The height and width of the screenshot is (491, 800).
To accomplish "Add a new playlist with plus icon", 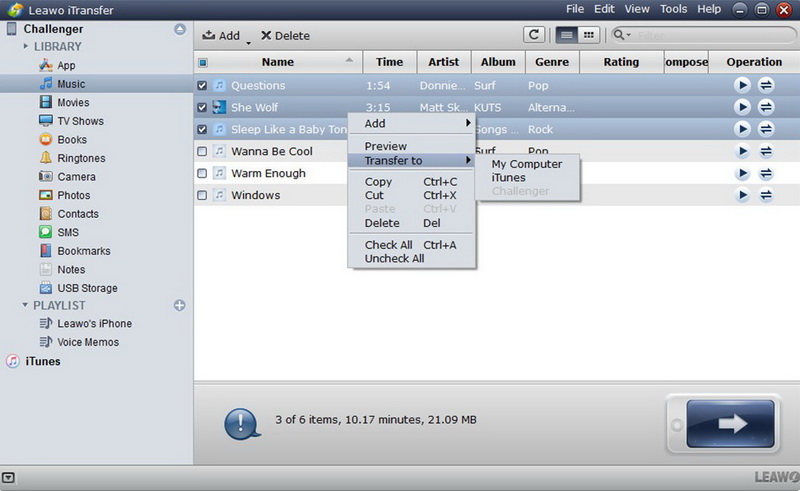I will tap(180, 305).
